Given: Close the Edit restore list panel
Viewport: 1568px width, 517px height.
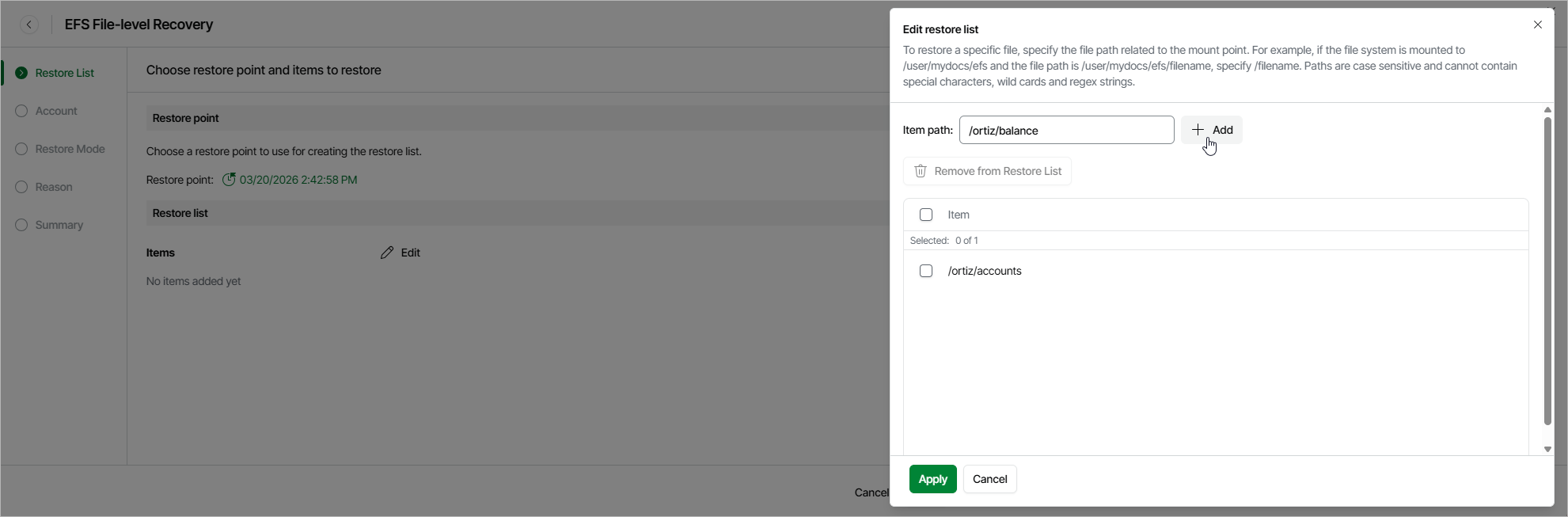Looking at the screenshot, I should click(1537, 25).
